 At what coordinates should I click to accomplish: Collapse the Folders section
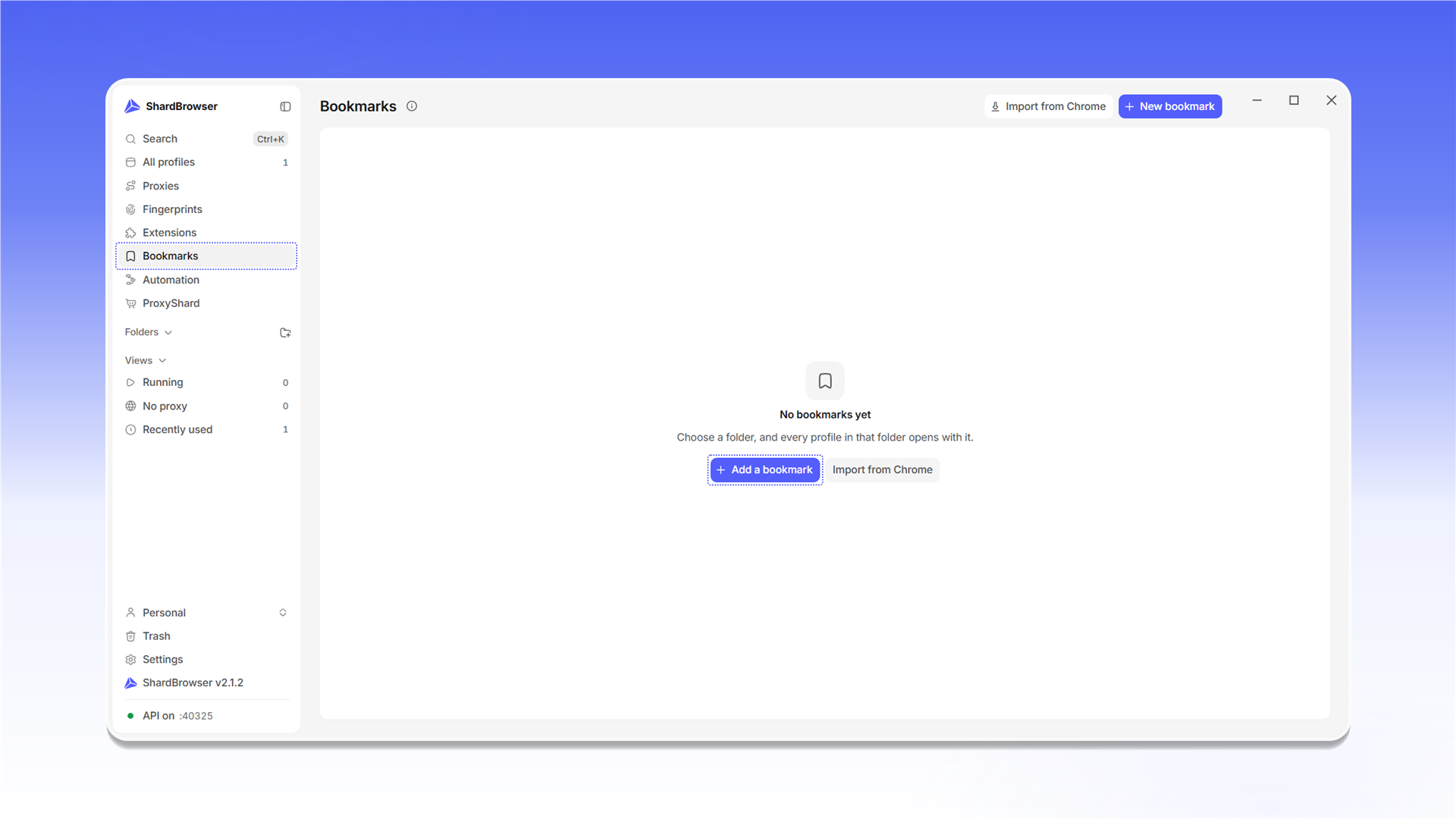[x=149, y=332]
